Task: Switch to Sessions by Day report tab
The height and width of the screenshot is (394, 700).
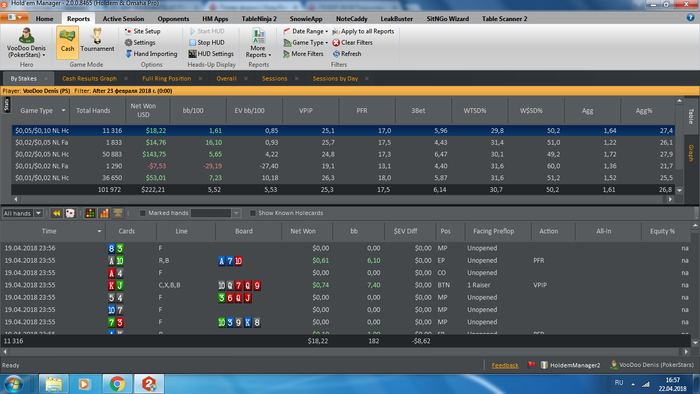Action: click(x=335, y=79)
